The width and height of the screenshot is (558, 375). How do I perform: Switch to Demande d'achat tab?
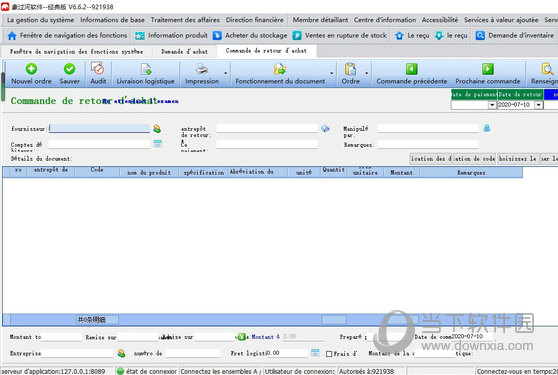[x=184, y=52]
